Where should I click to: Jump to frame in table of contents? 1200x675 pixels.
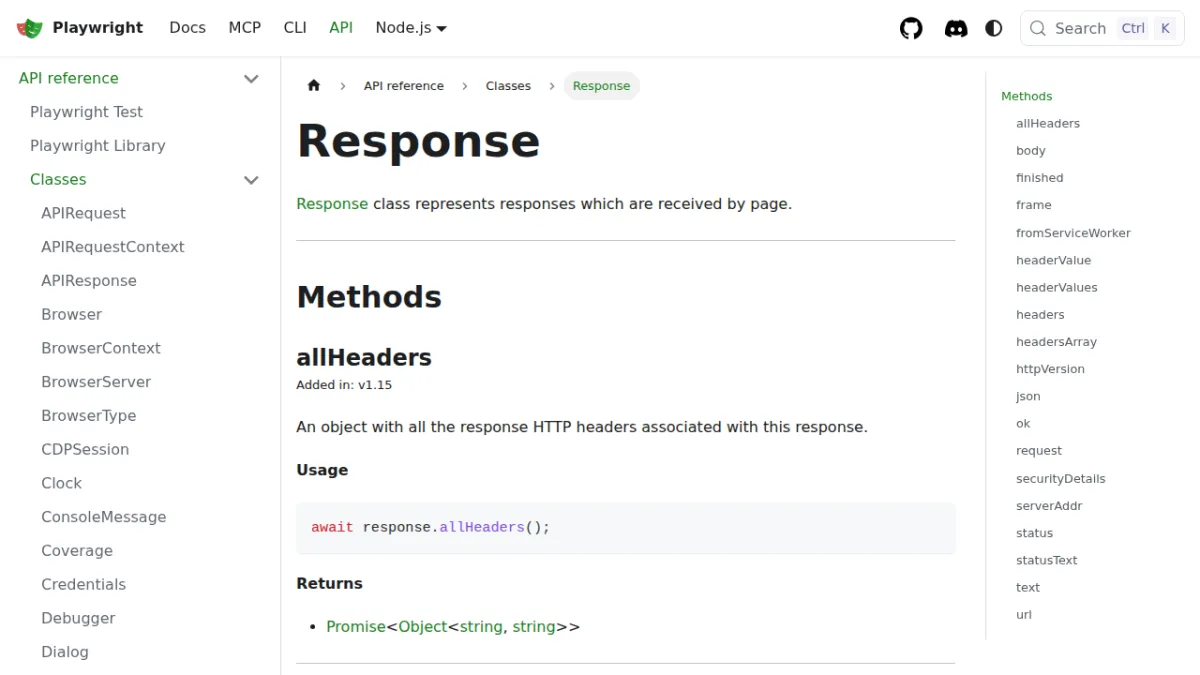pos(1034,205)
